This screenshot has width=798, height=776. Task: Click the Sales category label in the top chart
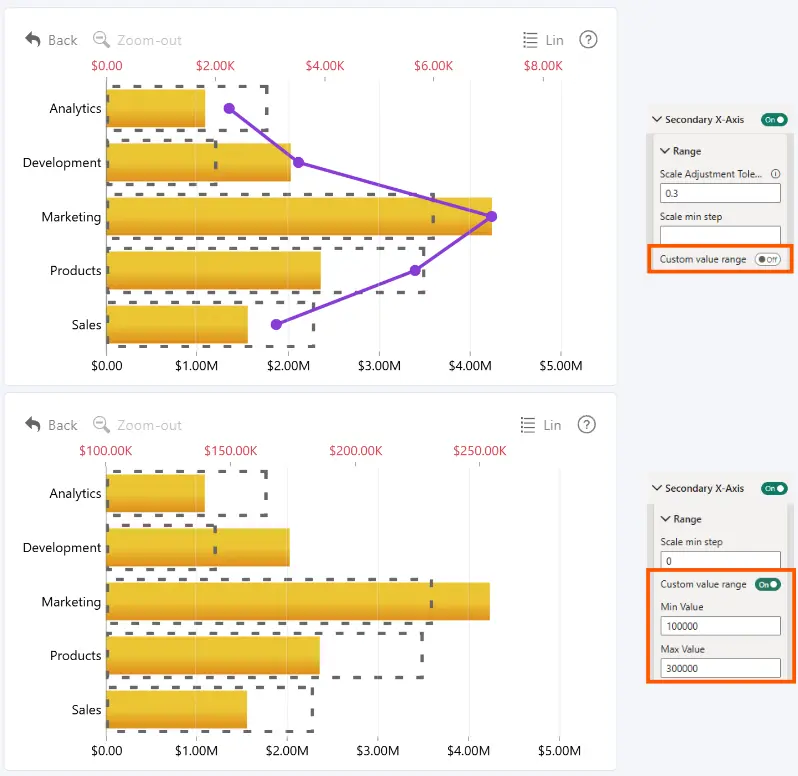87,325
